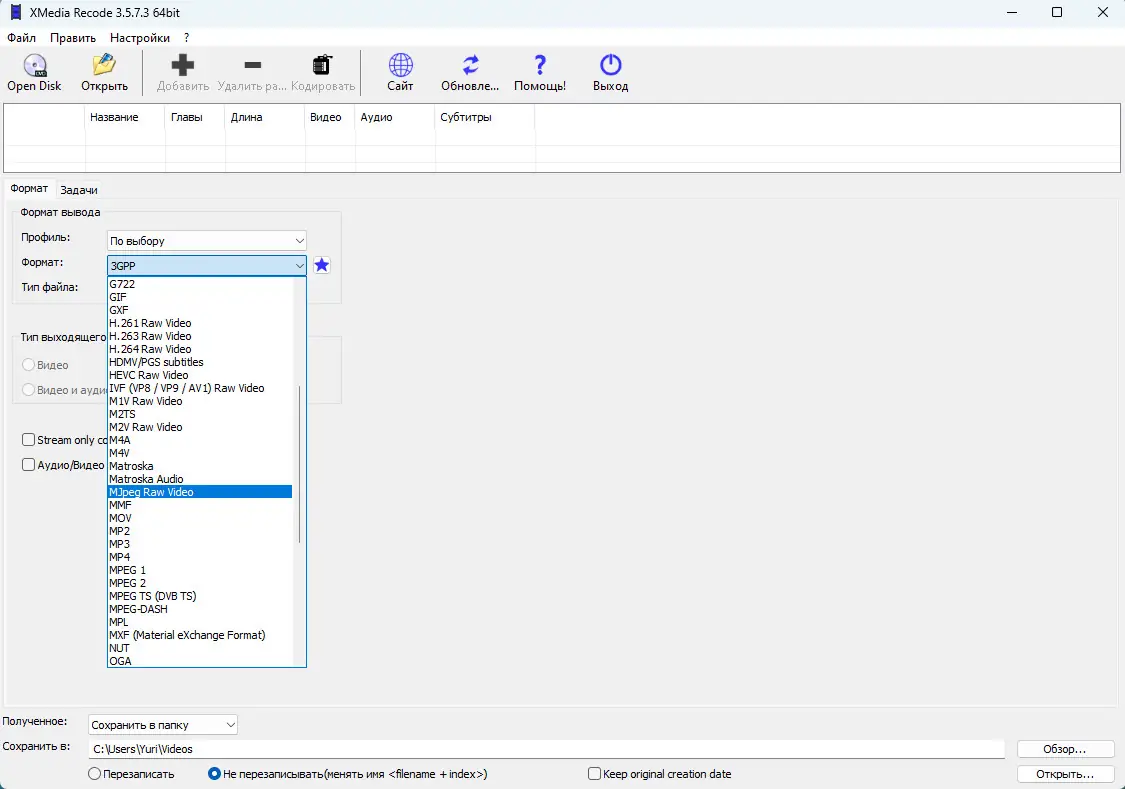1125x789 pixels.
Task: Click the format list scrollbar thumb
Action: point(299,465)
